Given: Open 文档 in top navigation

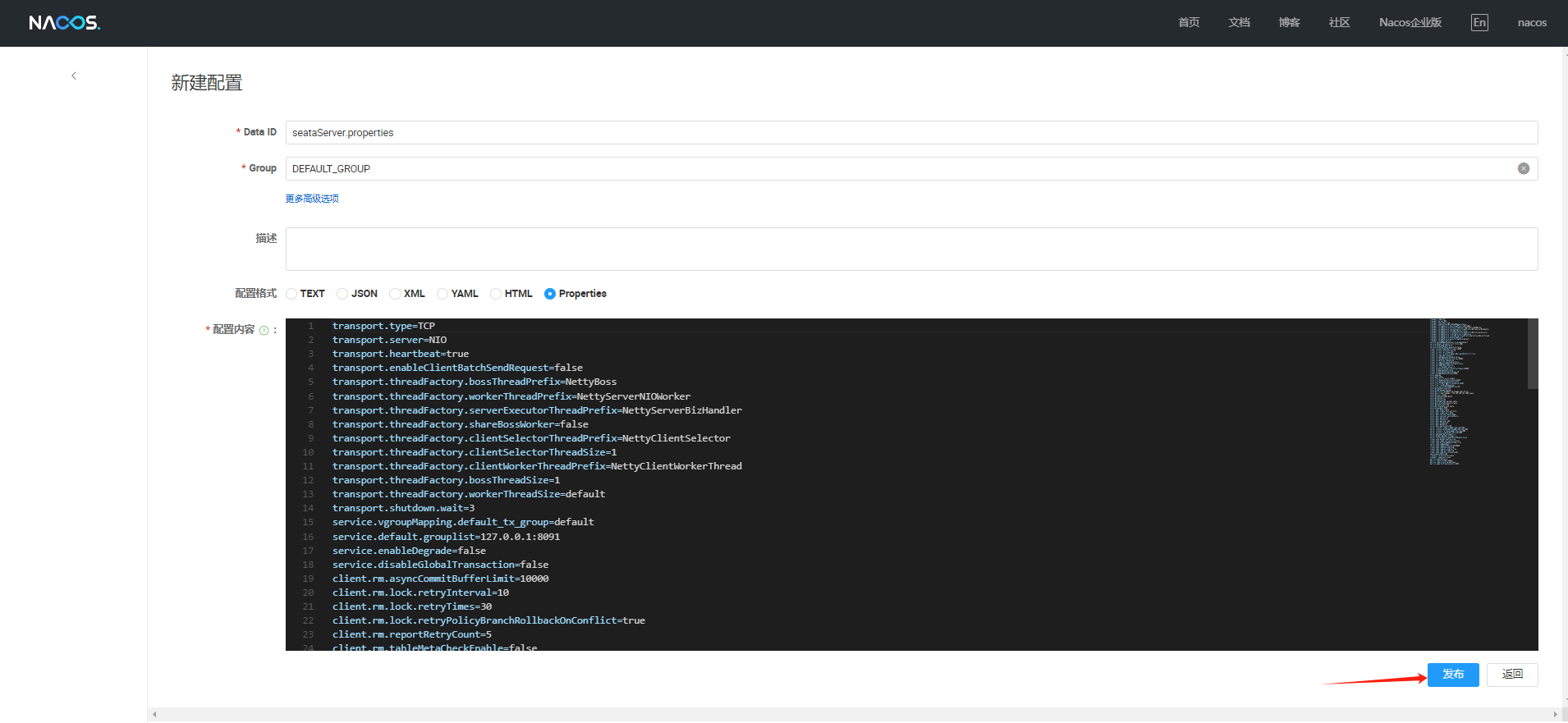Looking at the screenshot, I should (1239, 22).
